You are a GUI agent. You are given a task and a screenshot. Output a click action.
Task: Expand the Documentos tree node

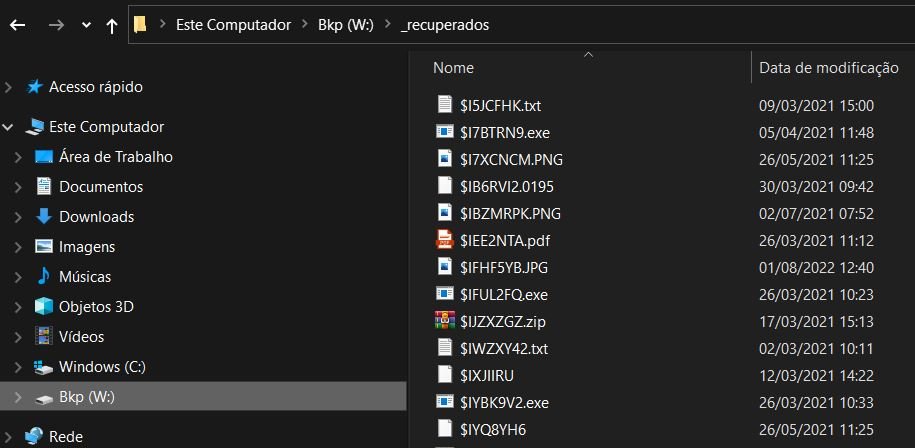click(18, 187)
